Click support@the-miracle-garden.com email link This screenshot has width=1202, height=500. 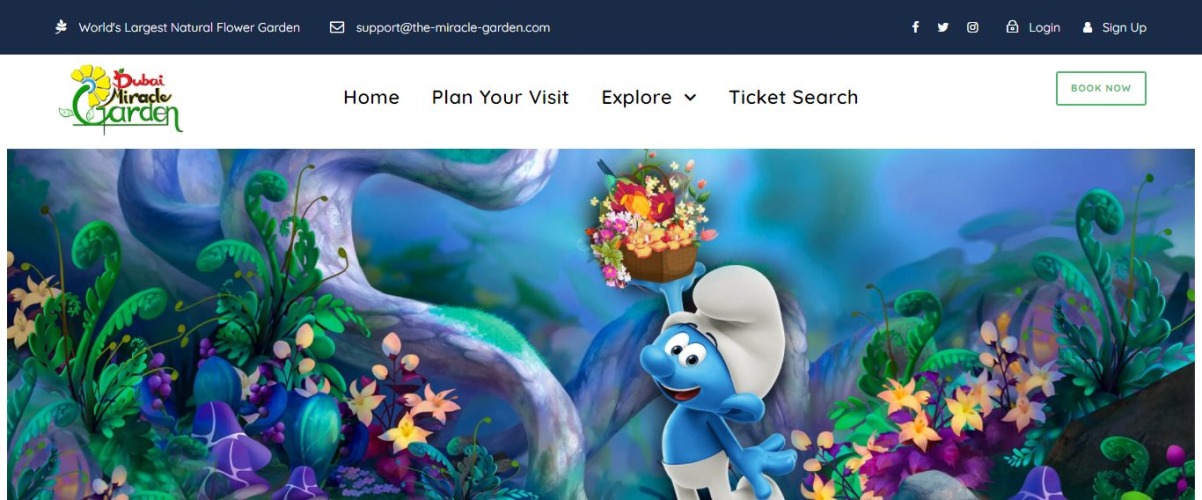[x=453, y=28]
